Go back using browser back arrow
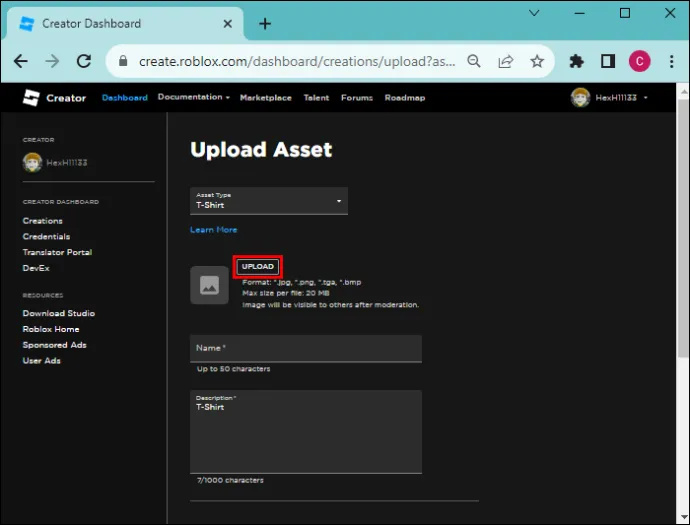Screen dimensions: 690x525 (21, 61)
